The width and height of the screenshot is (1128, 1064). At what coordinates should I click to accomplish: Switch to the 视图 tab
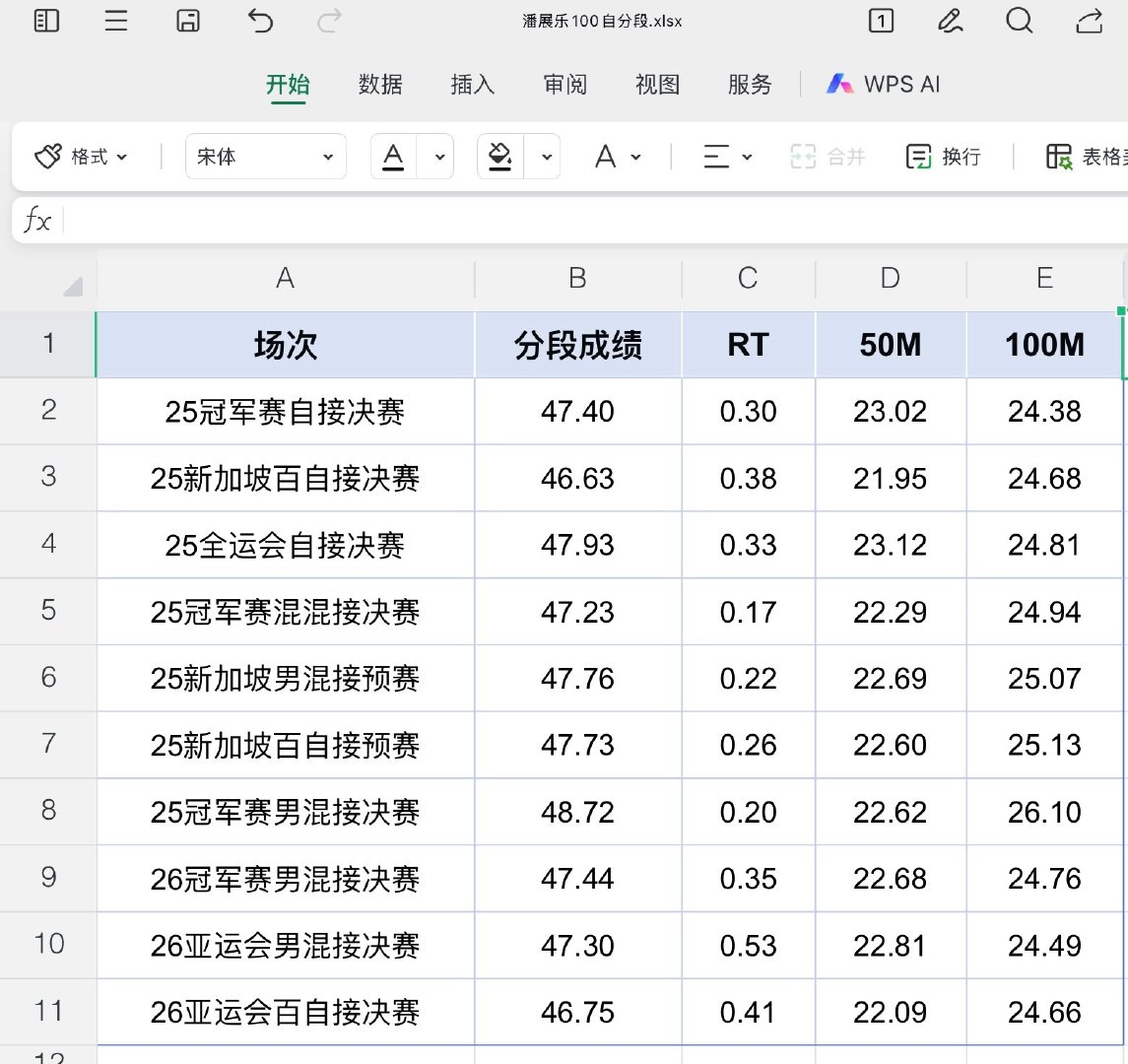pyautogui.click(x=657, y=84)
